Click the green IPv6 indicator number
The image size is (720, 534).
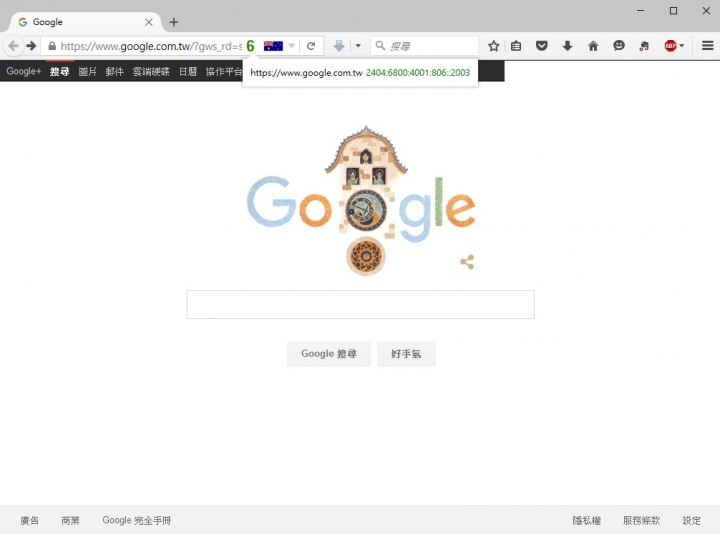(x=250, y=46)
